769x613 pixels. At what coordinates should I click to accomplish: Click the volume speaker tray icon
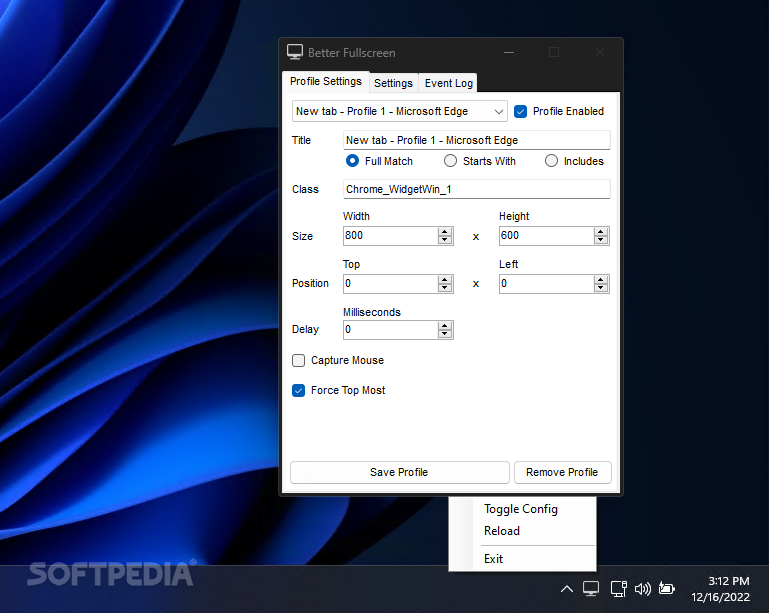[x=642, y=588]
